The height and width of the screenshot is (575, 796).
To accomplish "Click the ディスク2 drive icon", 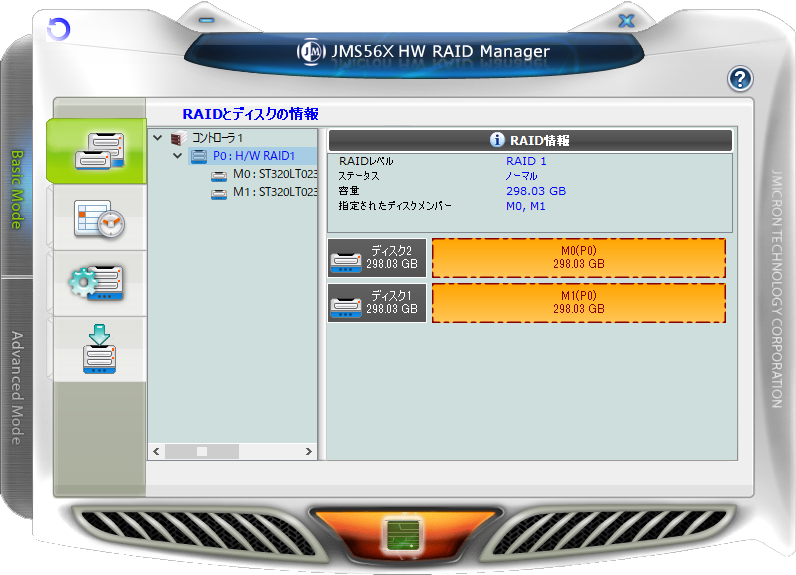I will 346,261.
